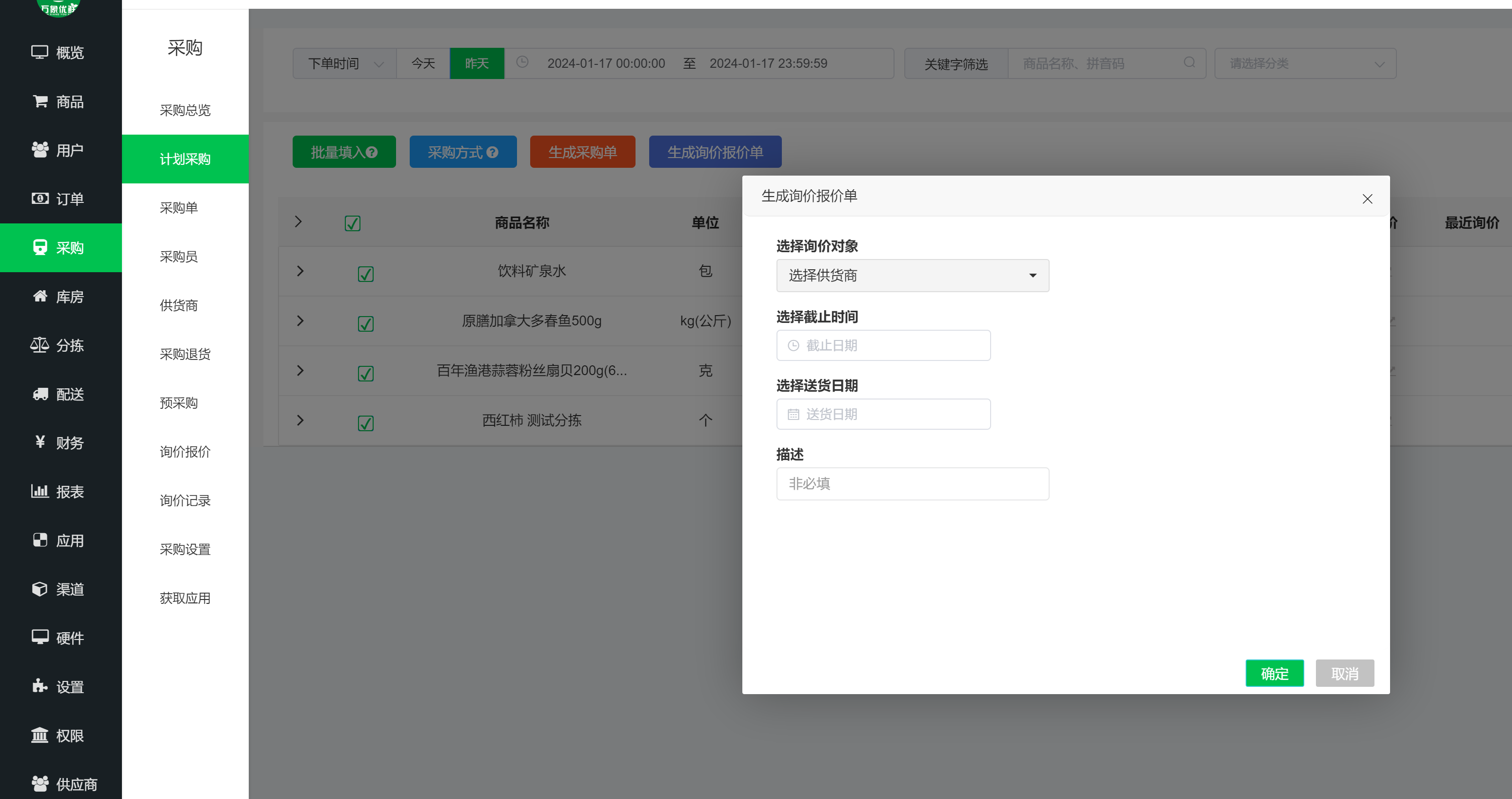Click the 生成采购单 button
Screen dimensions: 1512x799
tap(582, 152)
